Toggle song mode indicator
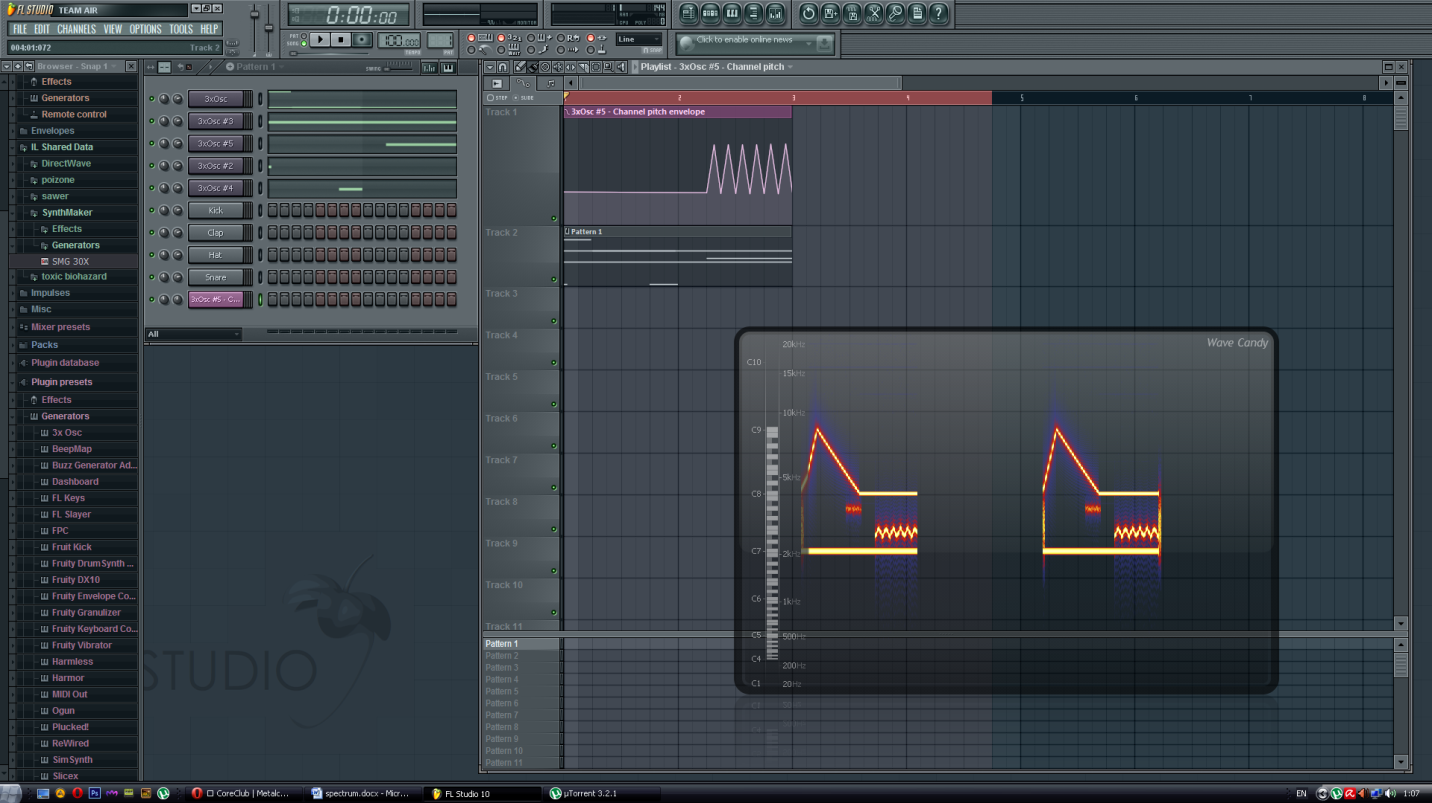 coord(304,44)
